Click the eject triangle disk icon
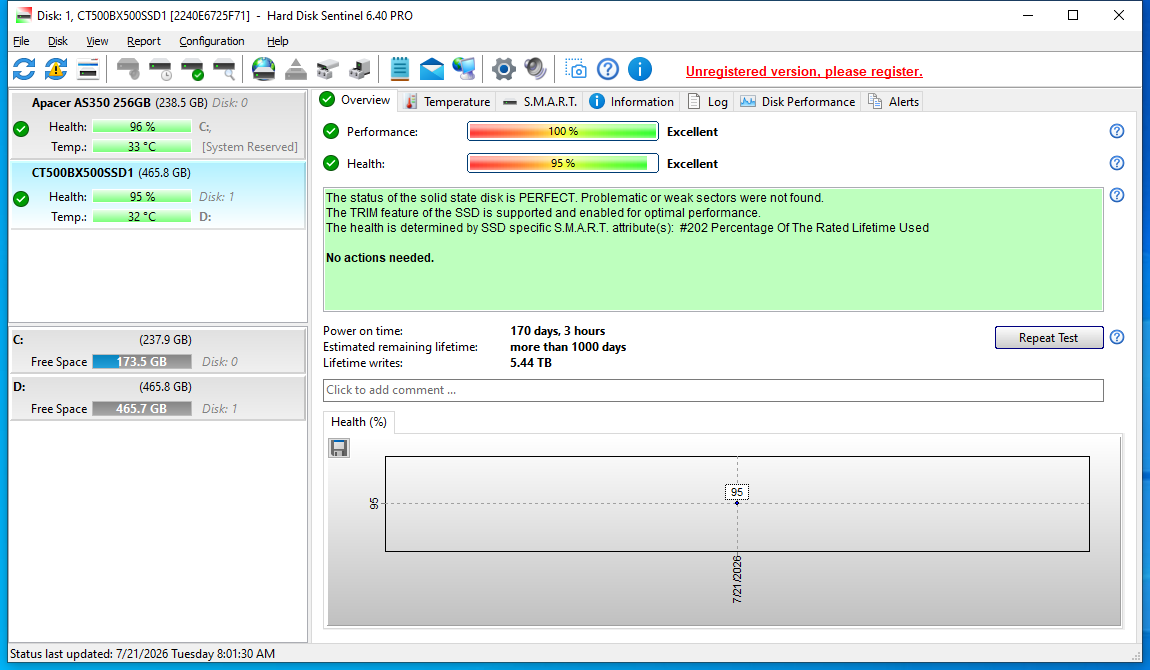The image size is (1150, 670). 296,70
